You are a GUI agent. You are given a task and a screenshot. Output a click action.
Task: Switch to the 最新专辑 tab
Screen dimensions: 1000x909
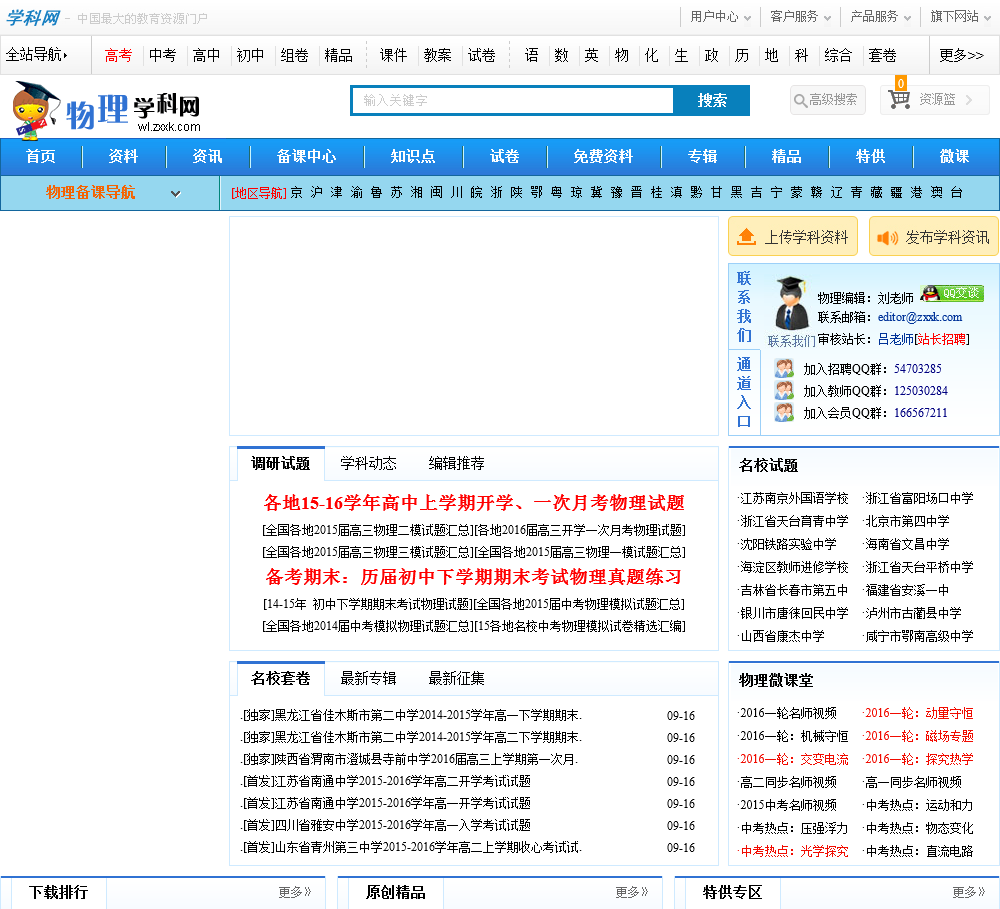click(368, 679)
